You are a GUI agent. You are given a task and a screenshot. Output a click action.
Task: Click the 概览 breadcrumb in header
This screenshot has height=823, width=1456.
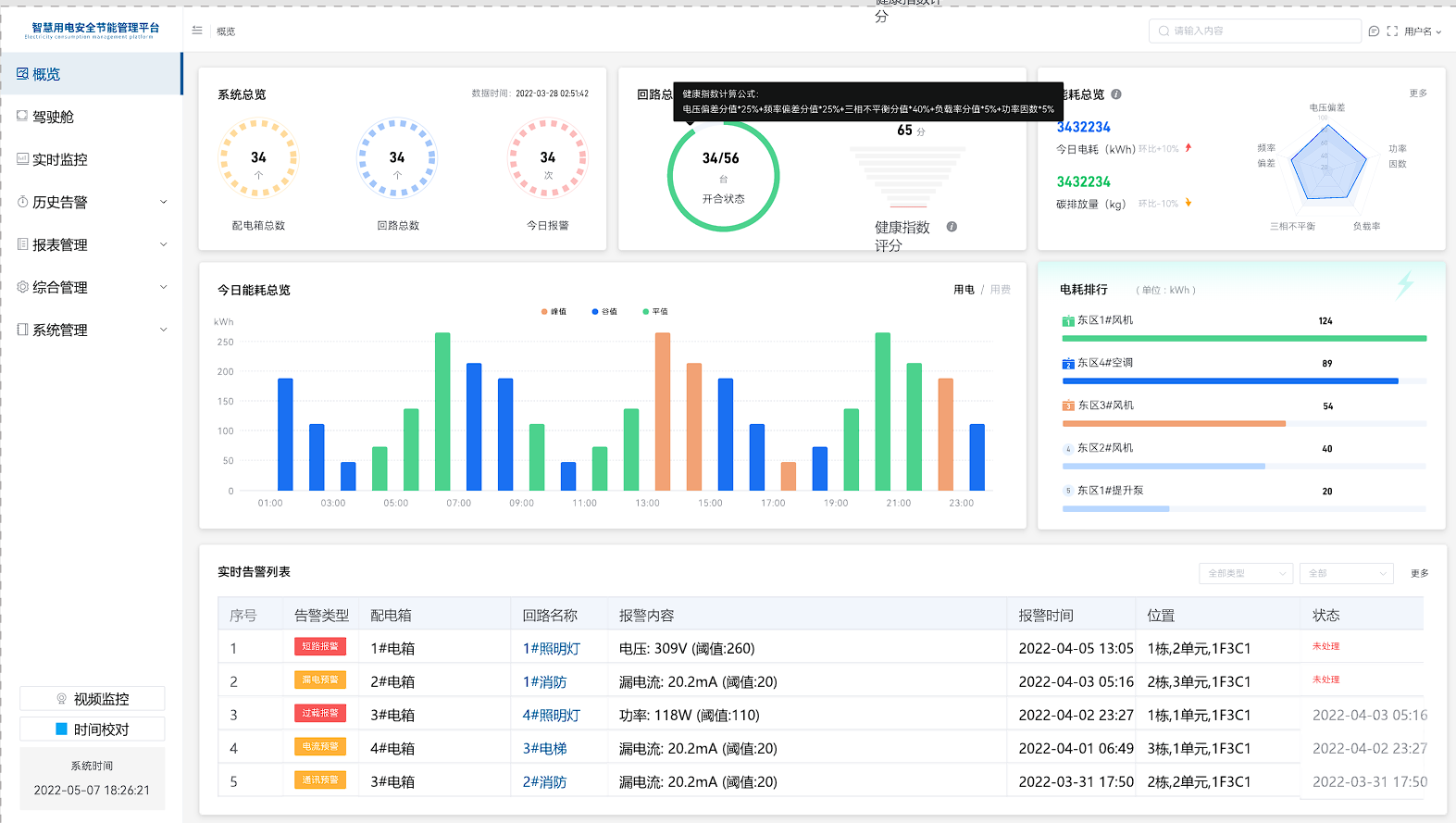point(226,31)
